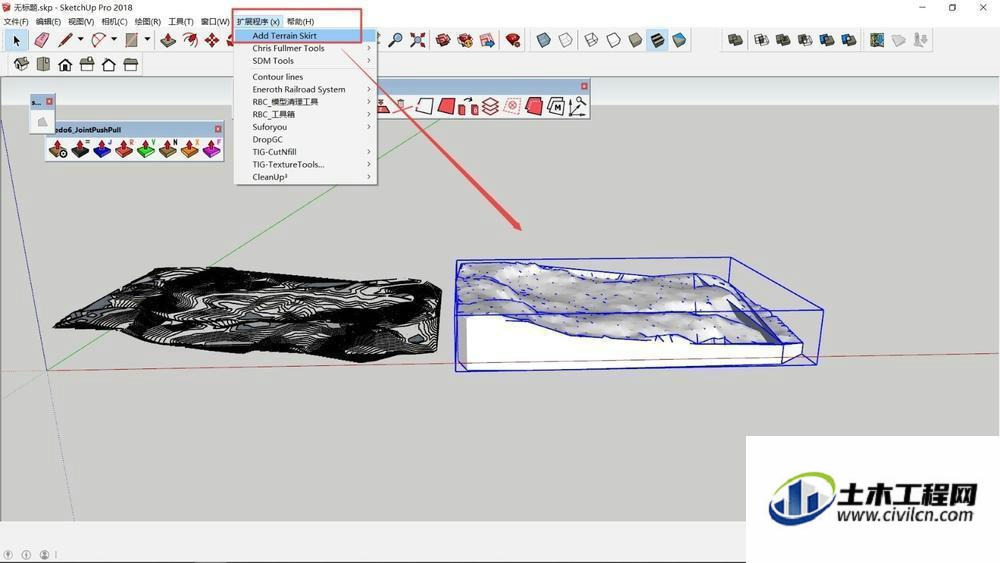Open the 文件(F) menu
The width and height of the screenshot is (1000, 563).
coord(16,22)
